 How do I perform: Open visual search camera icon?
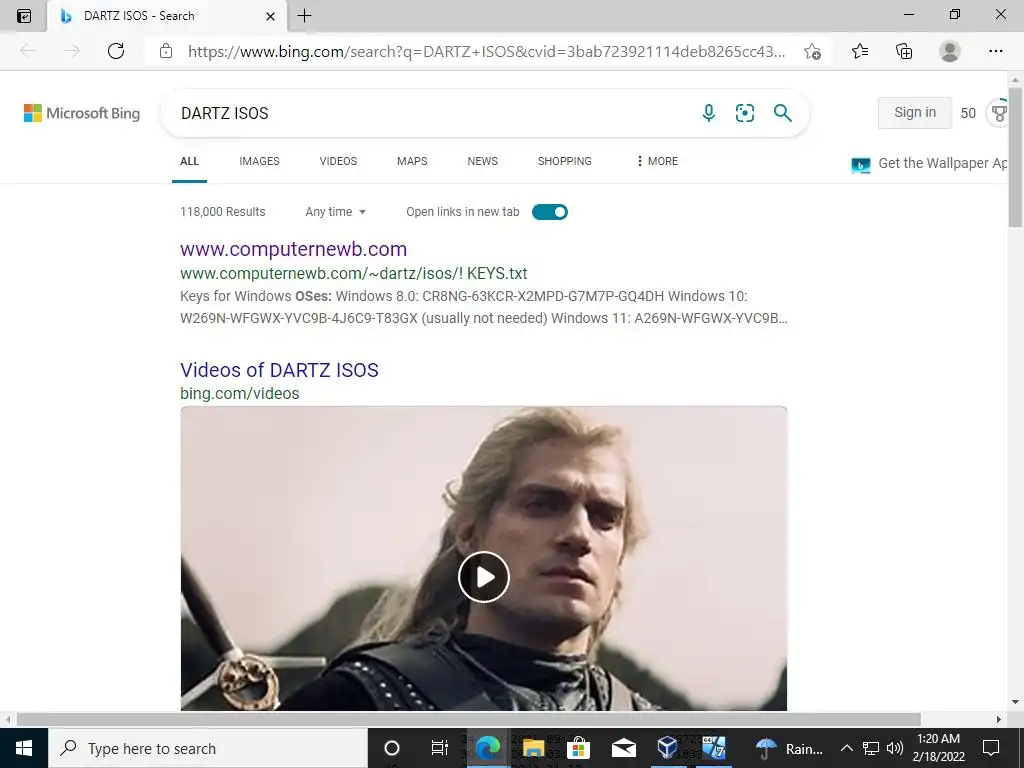(744, 113)
